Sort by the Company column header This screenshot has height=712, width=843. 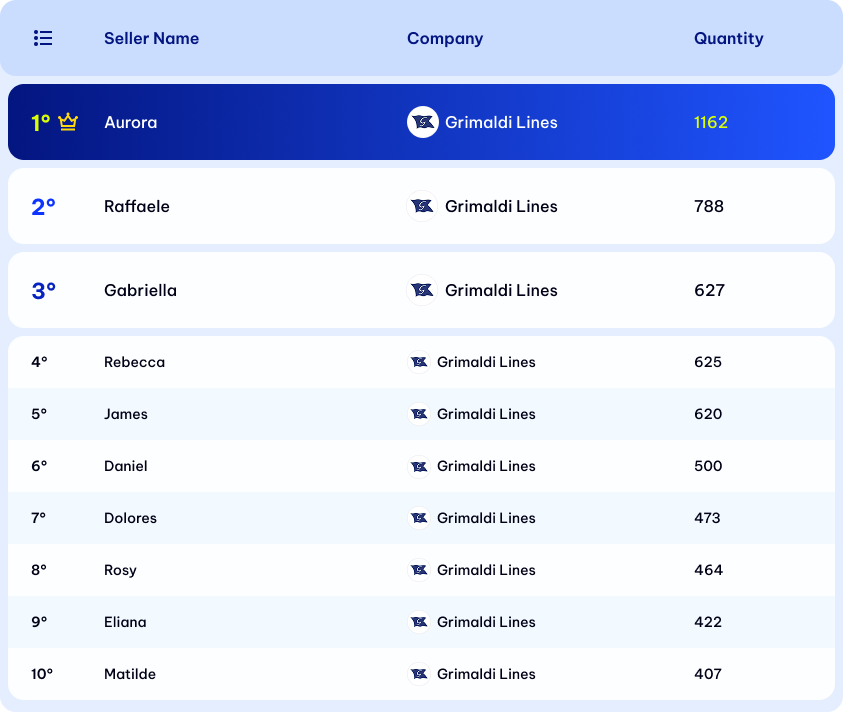click(445, 38)
